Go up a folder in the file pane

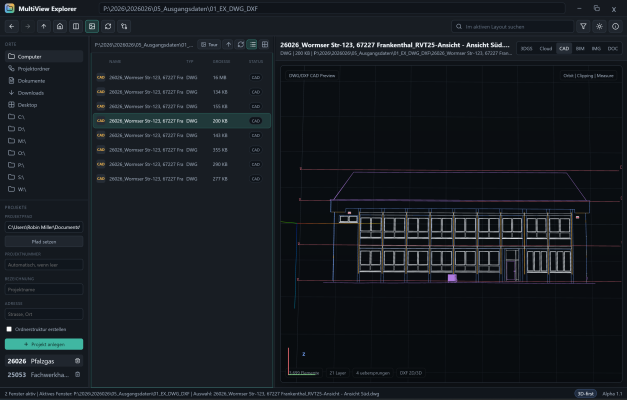[228, 44]
